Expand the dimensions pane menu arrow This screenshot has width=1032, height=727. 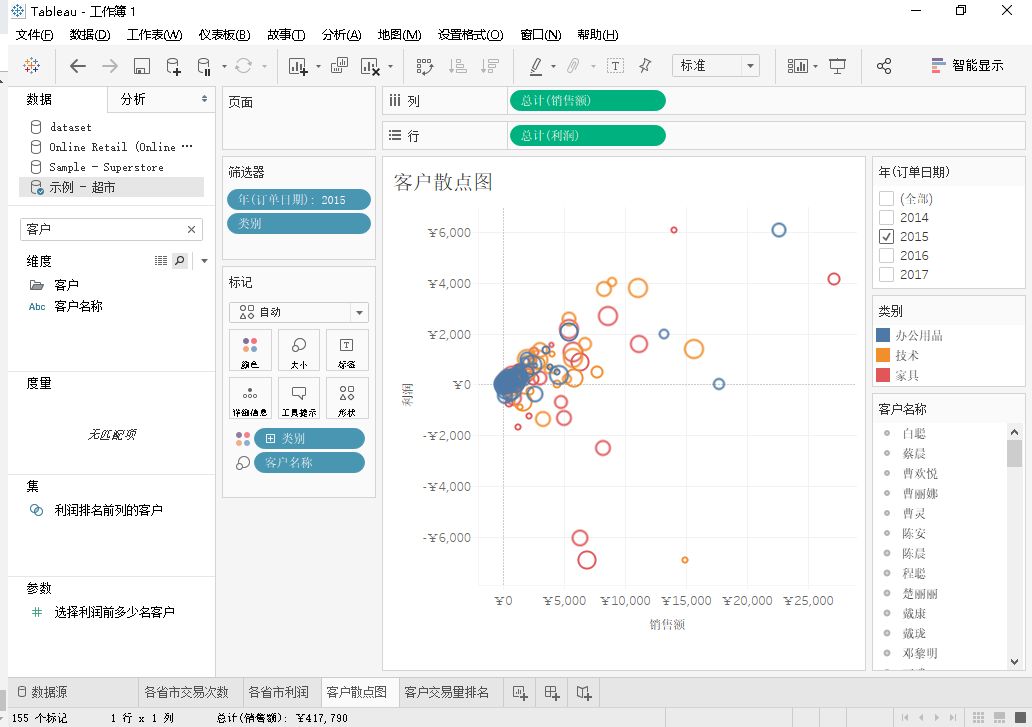[x=204, y=261]
